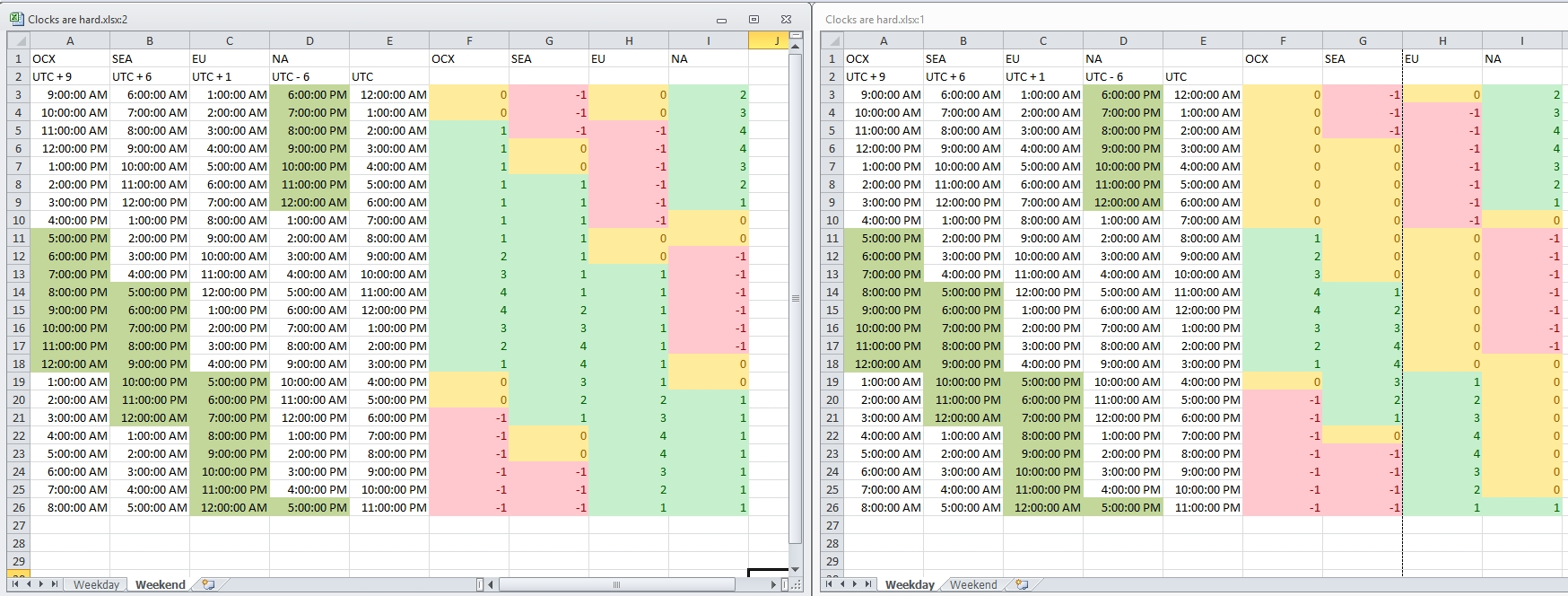Click cell C1 labeled EU in the xlsx:1 window
1568x596 pixels.
pos(1043,58)
